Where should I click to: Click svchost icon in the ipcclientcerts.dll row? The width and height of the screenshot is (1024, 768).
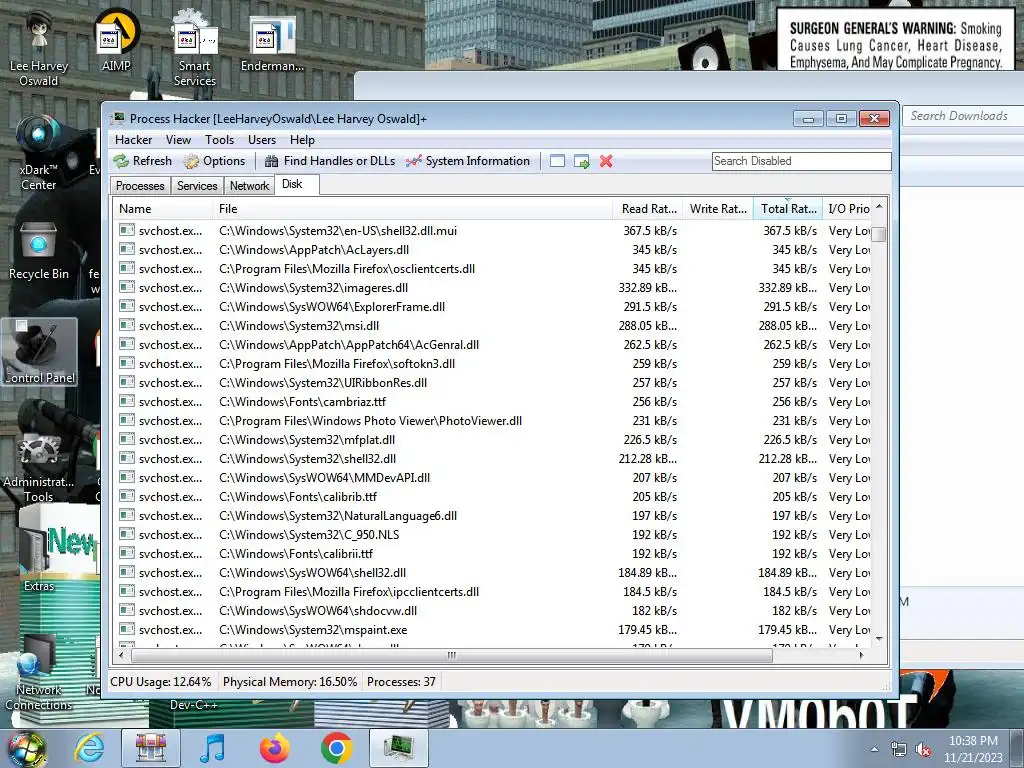127,591
